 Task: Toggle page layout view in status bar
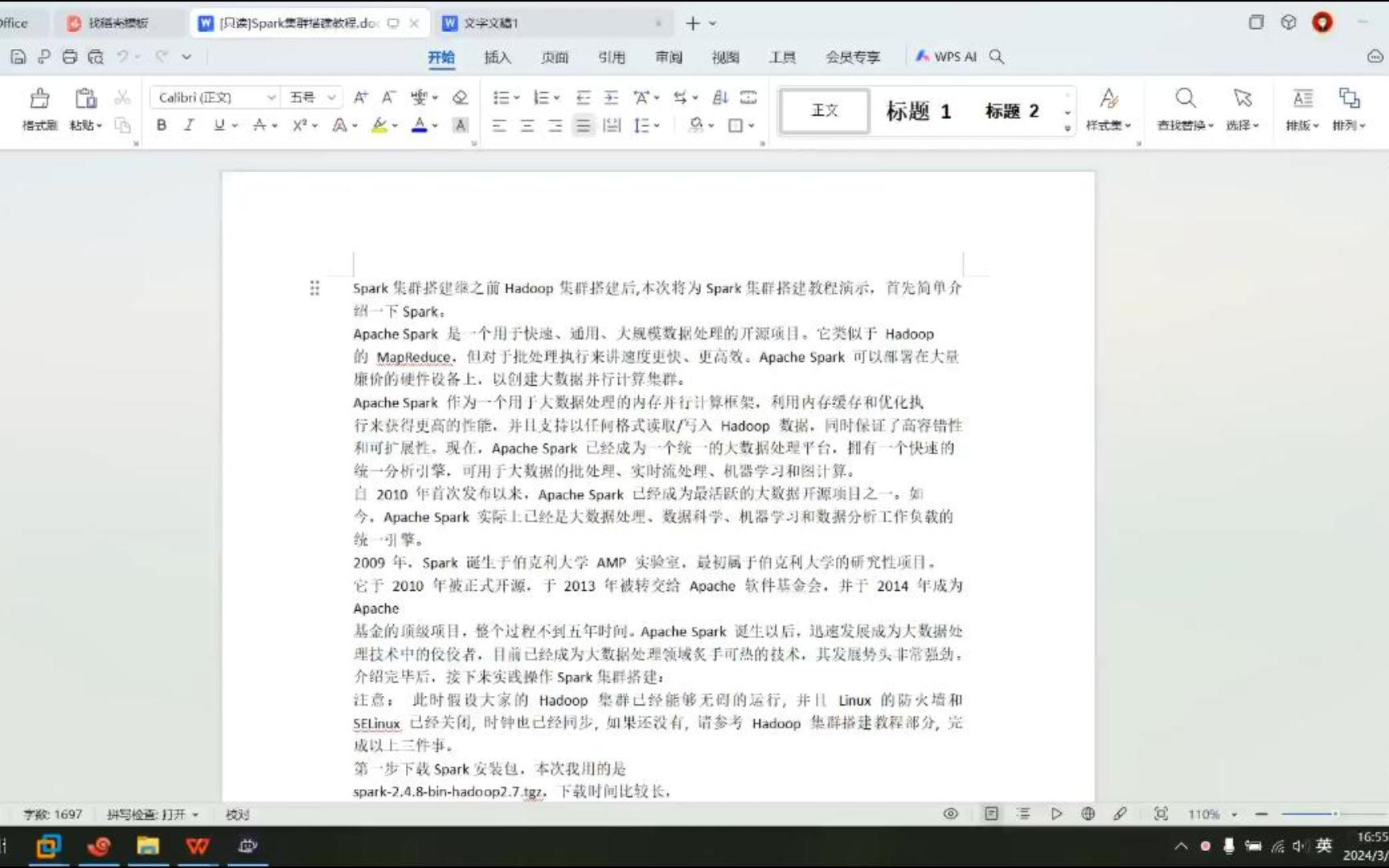coord(991,813)
